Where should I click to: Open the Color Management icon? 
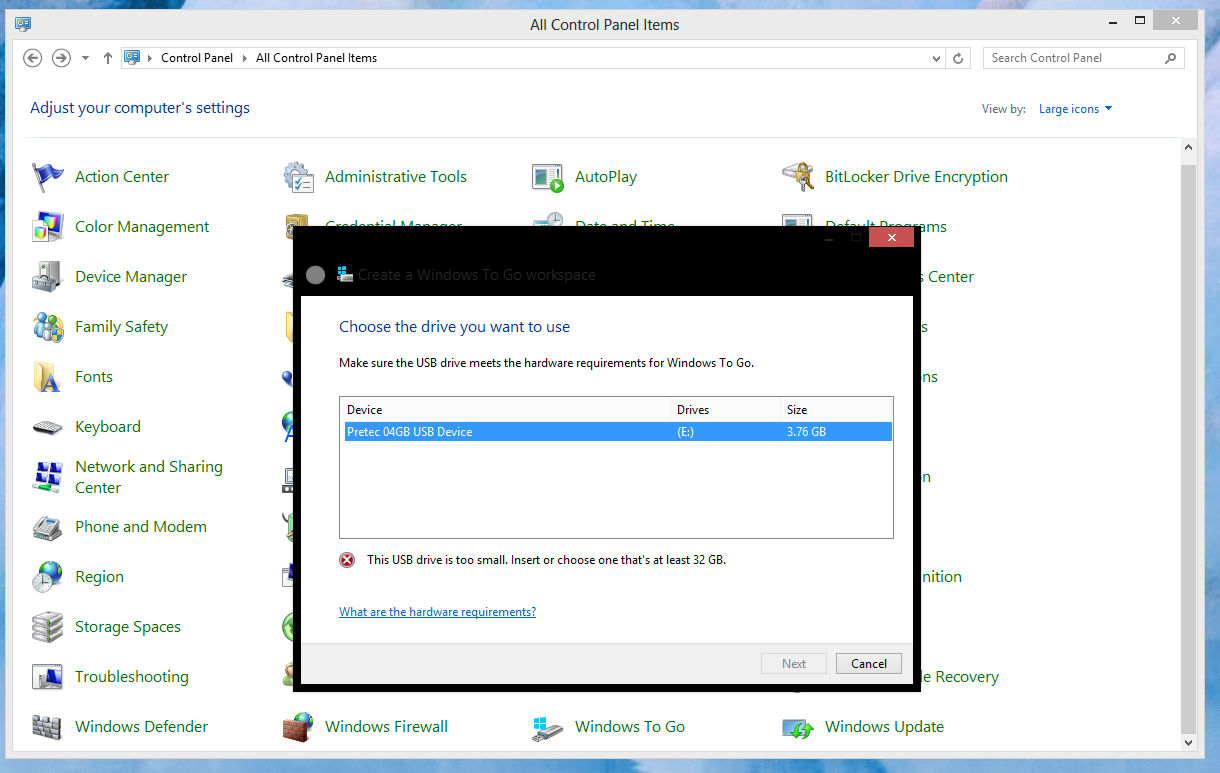point(48,227)
